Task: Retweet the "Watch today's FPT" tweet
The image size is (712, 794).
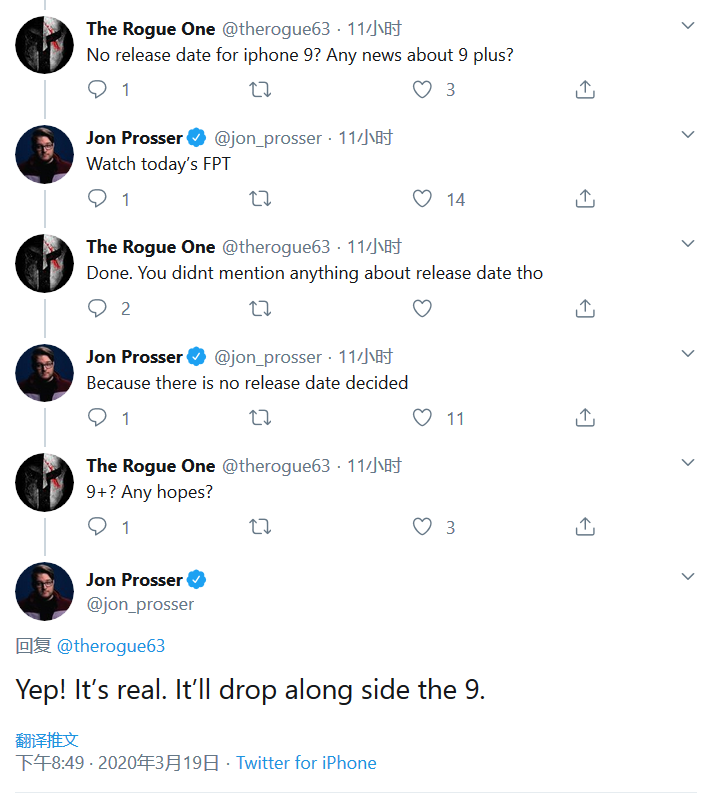Action: click(x=260, y=199)
